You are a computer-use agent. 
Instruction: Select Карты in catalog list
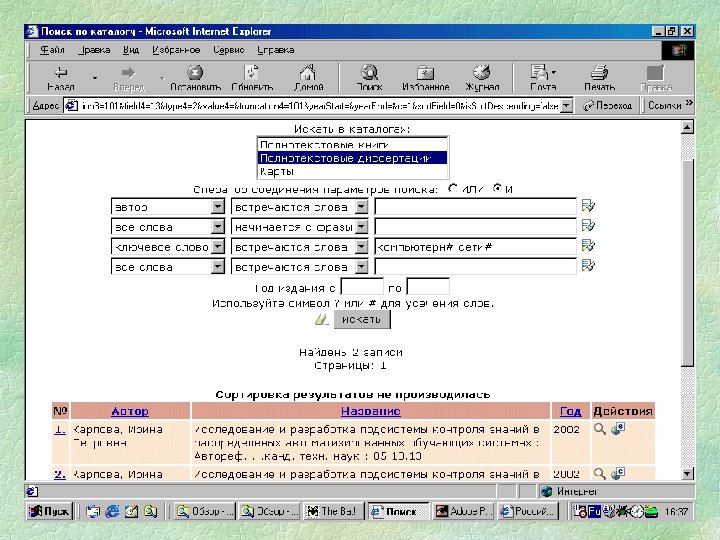tap(352, 171)
